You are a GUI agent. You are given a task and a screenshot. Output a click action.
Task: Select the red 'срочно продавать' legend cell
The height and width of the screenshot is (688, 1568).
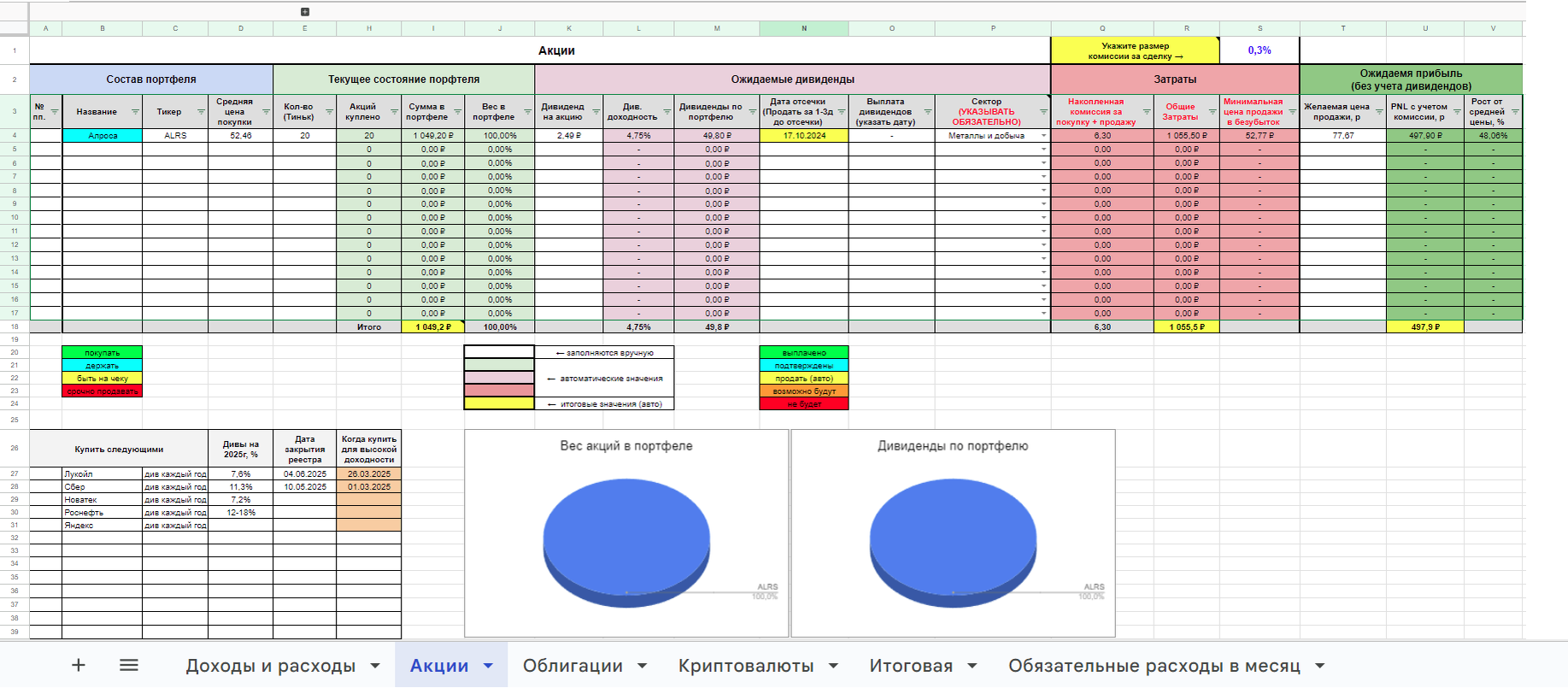click(103, 391)
